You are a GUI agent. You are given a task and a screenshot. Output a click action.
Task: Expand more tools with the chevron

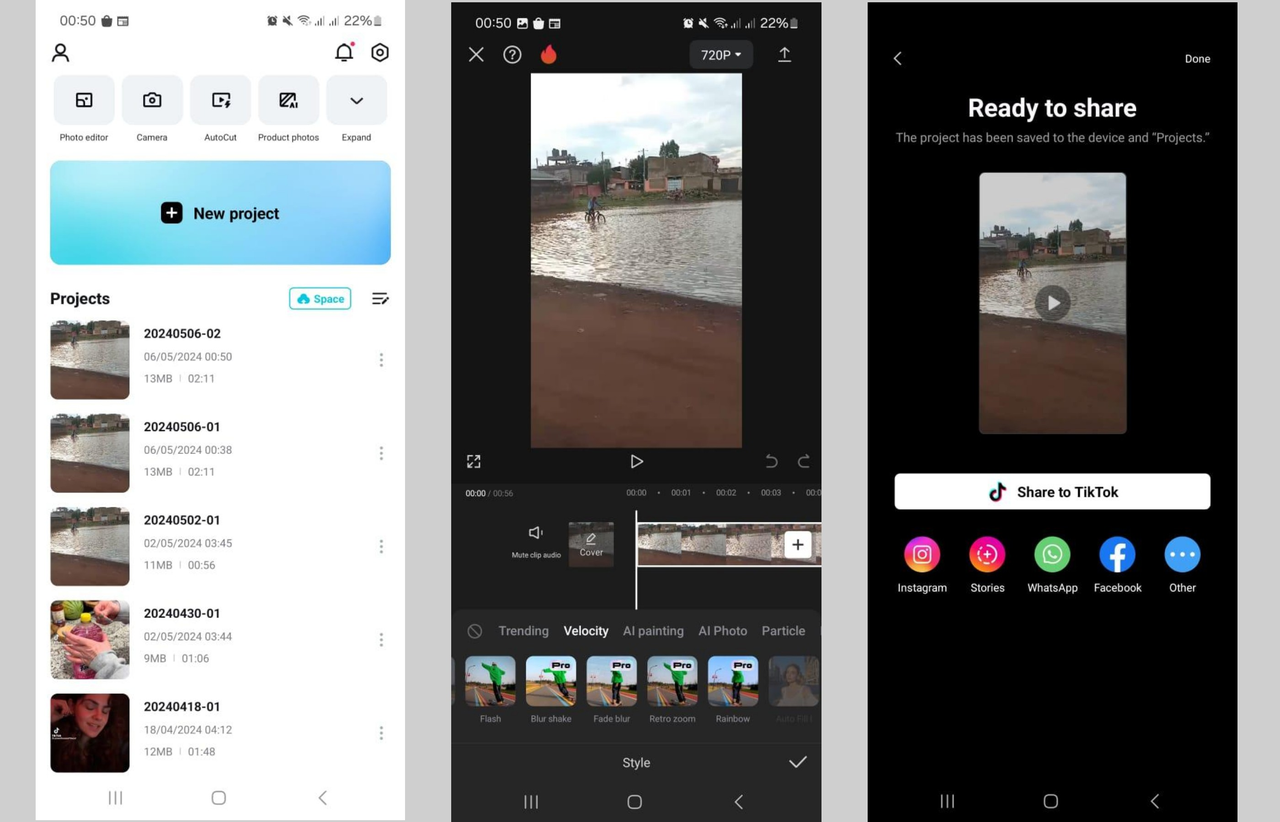tap(356, 100)
